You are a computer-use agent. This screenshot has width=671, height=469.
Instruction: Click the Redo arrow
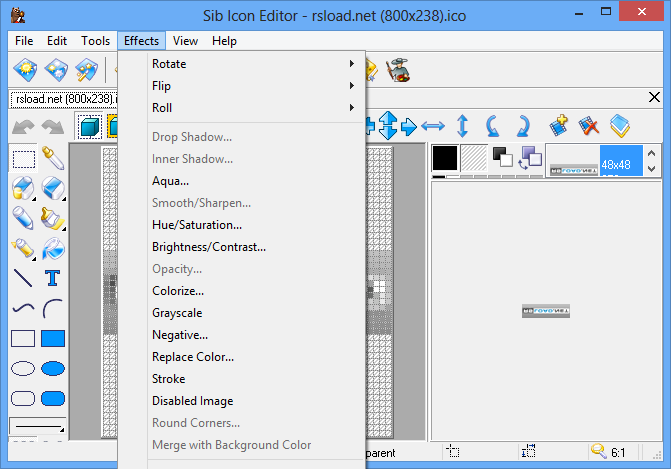[x=53, y=127]
